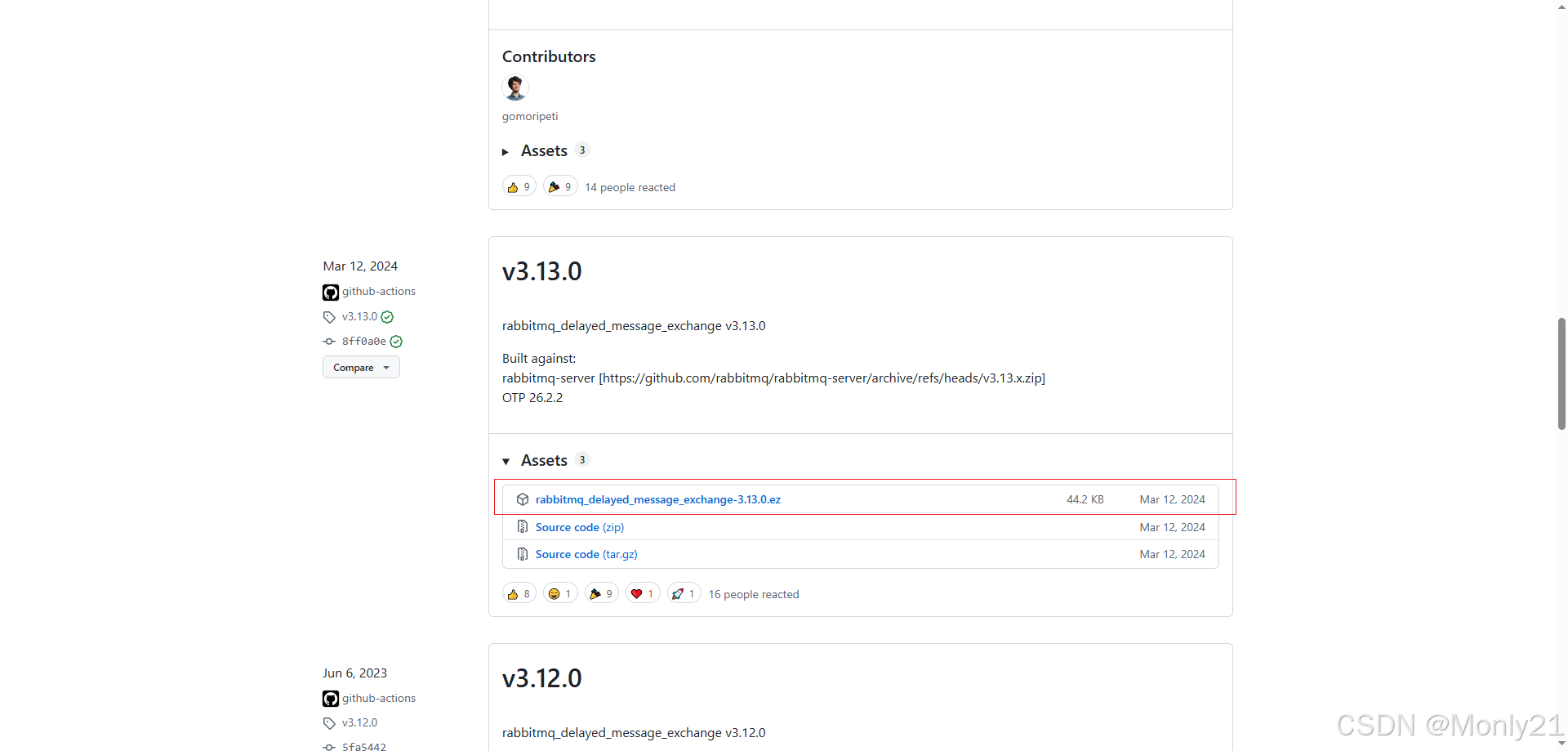The height and width of the screenshot is (751, 1568).
Task: Click the assets count badge '3' in v3.13.0
Action: pos(582,460)
